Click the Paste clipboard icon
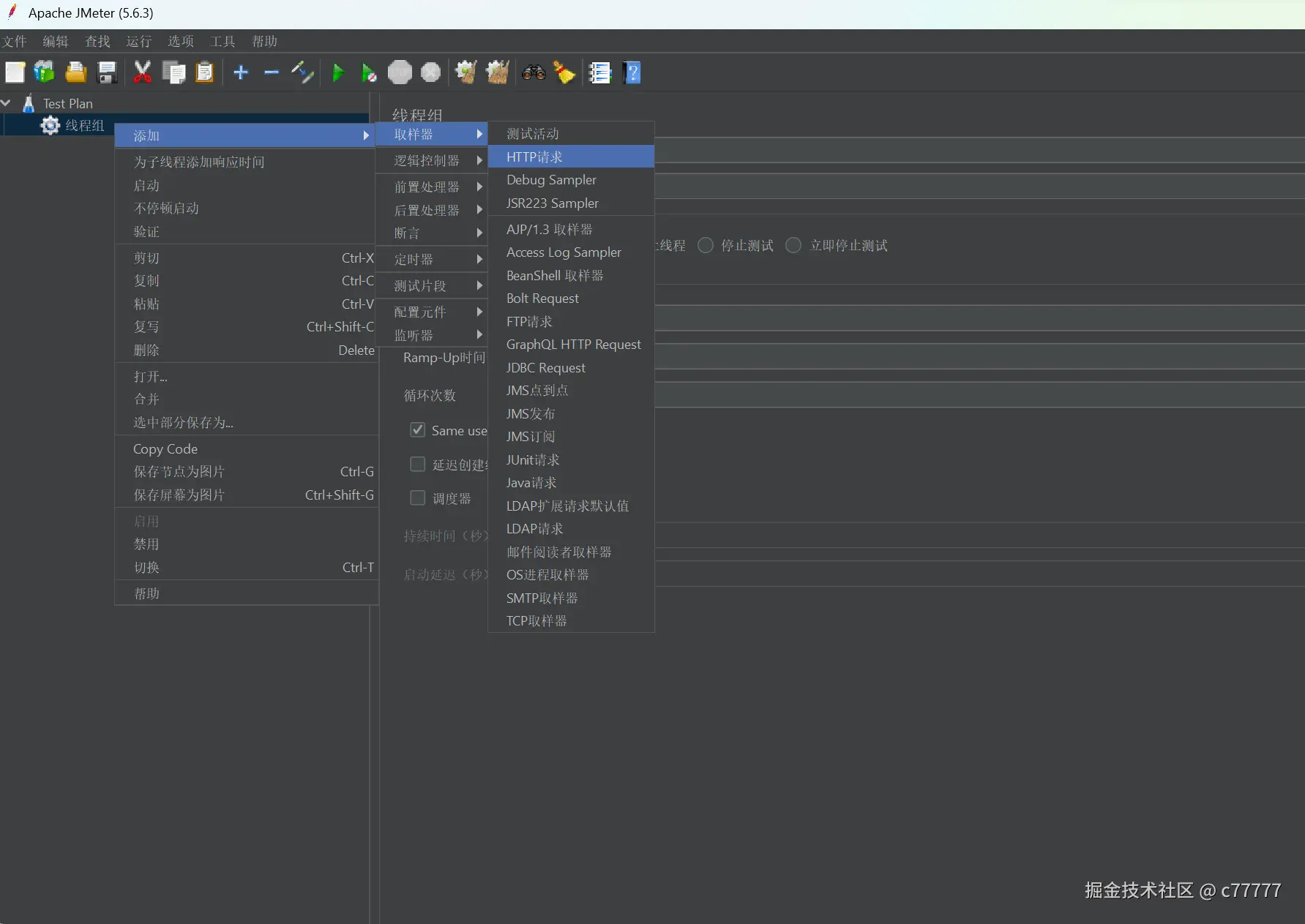1305x924 pixels. [205, 72]
